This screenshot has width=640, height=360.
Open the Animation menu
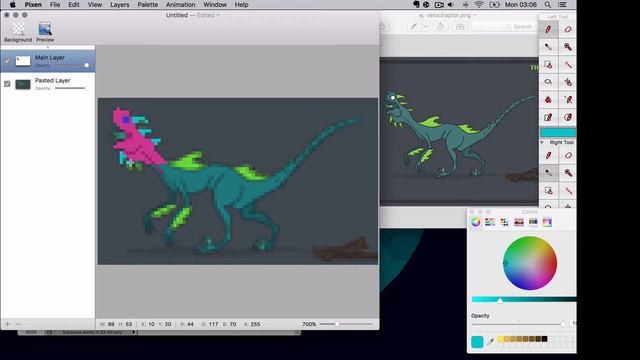[x=180, y=4]
